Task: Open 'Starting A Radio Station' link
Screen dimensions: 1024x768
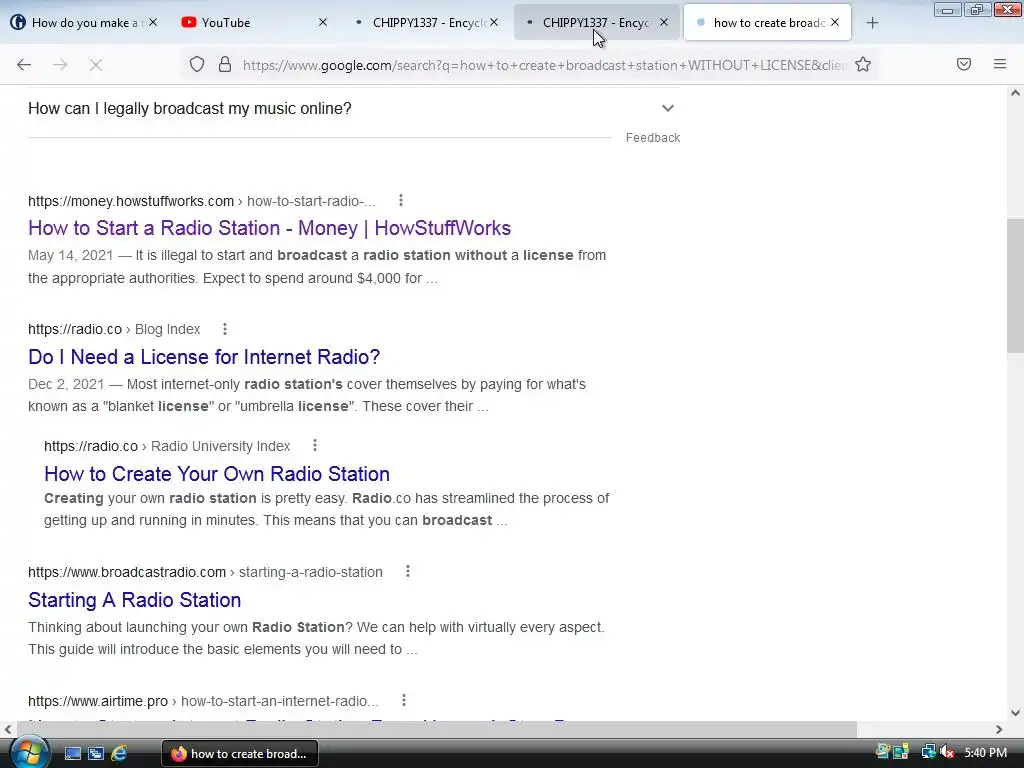Action: [135, 600]
